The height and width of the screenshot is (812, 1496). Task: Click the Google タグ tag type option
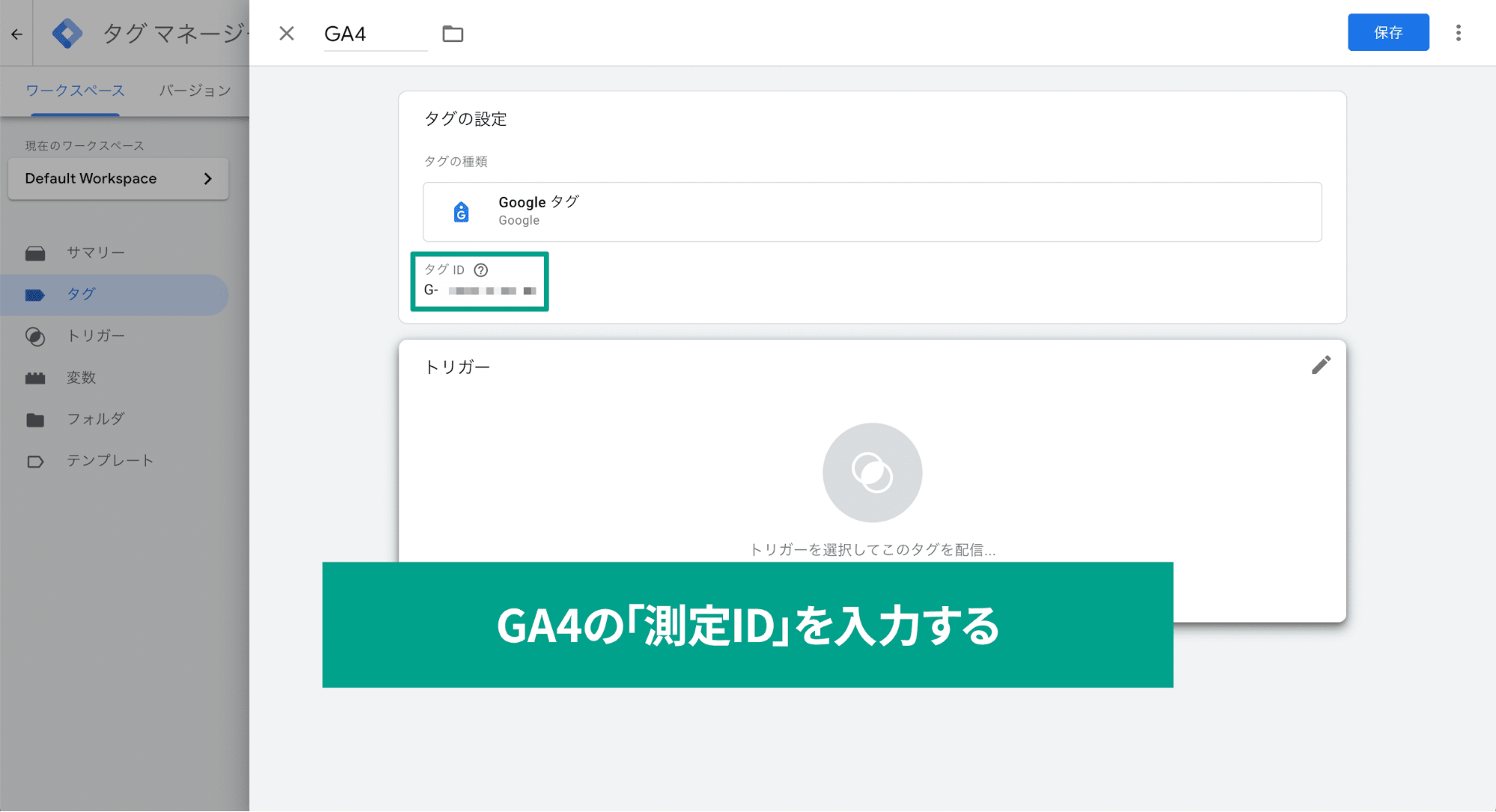(872, 210)
